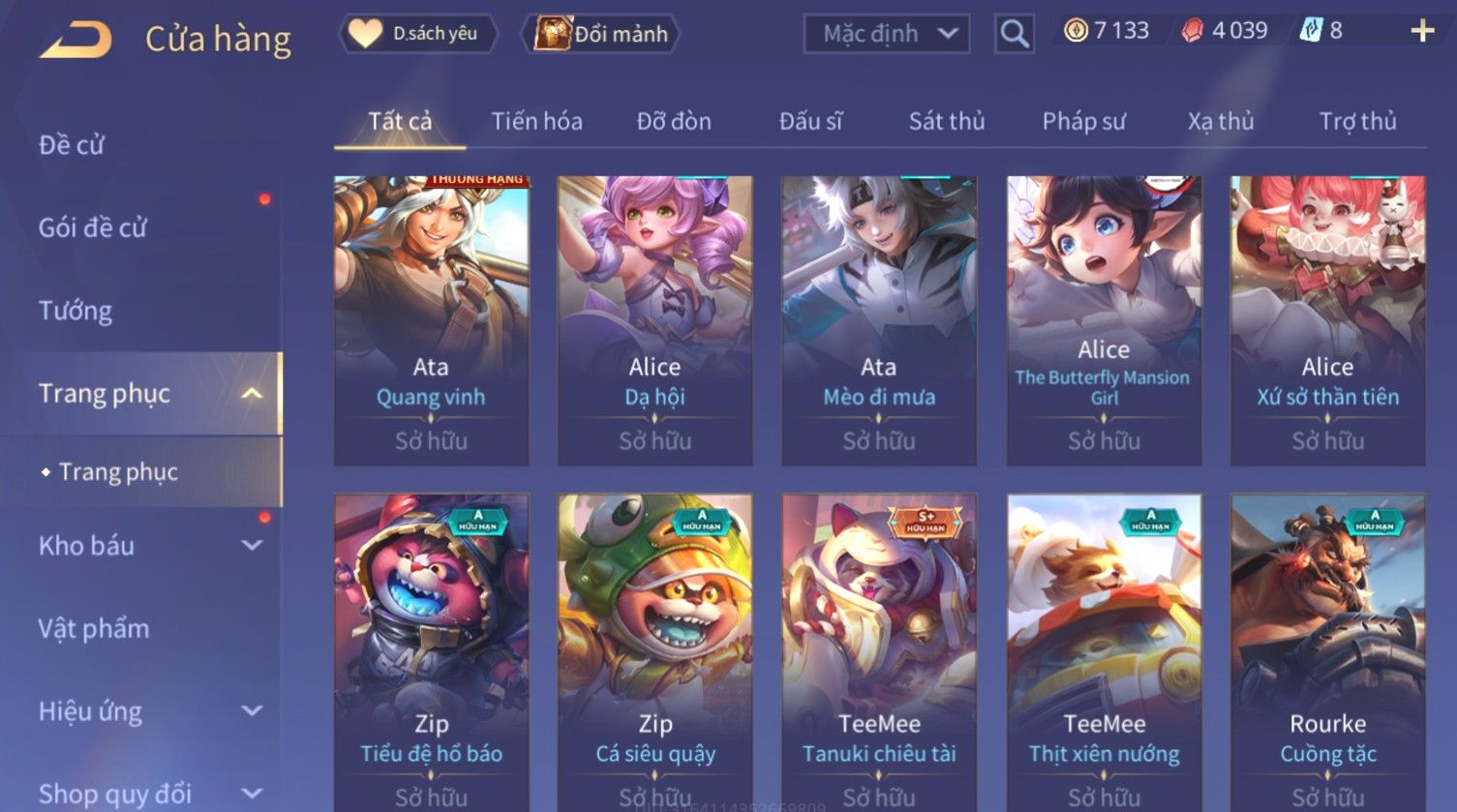Tap the blue voucher ticket icon
Image resolution: width=1457 pixels, height=812 pixels.
click(1310, 31)
